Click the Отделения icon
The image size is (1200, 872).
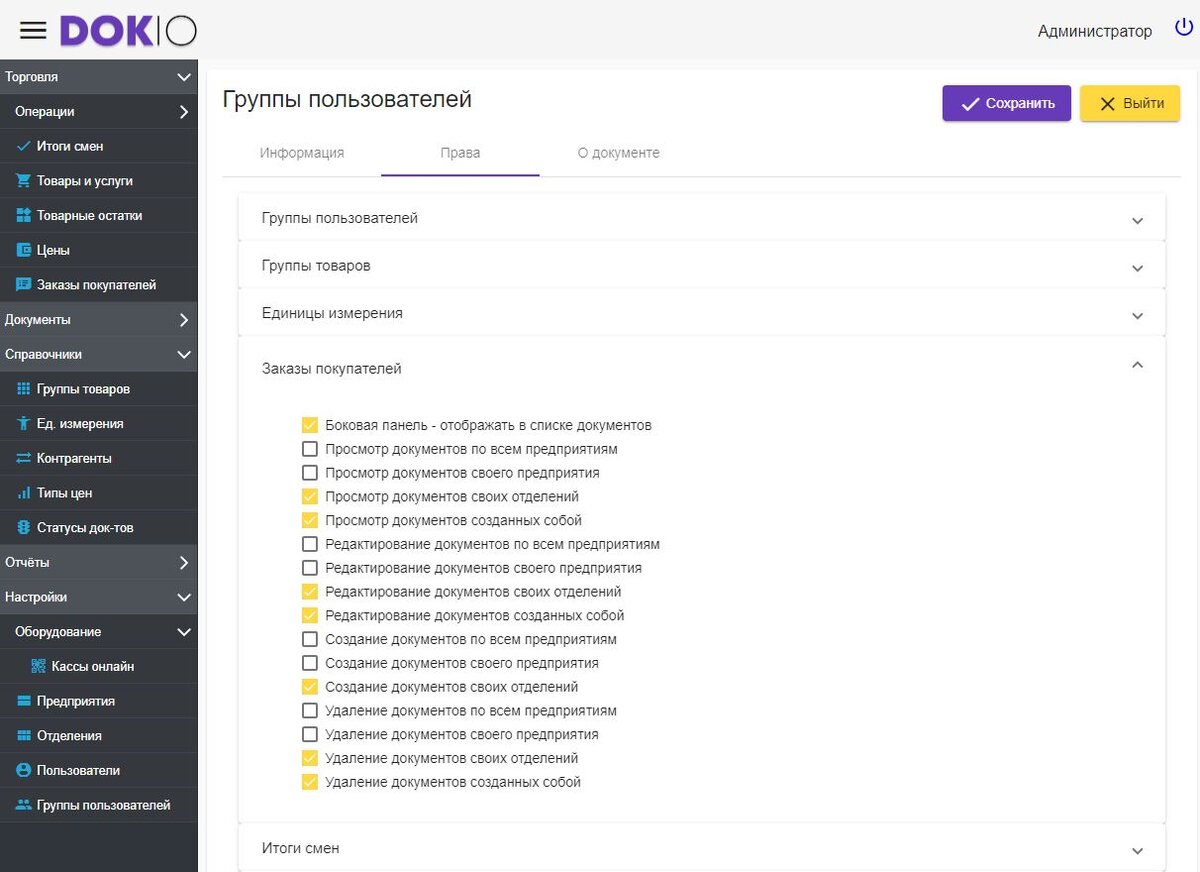(x=25, y=736)
